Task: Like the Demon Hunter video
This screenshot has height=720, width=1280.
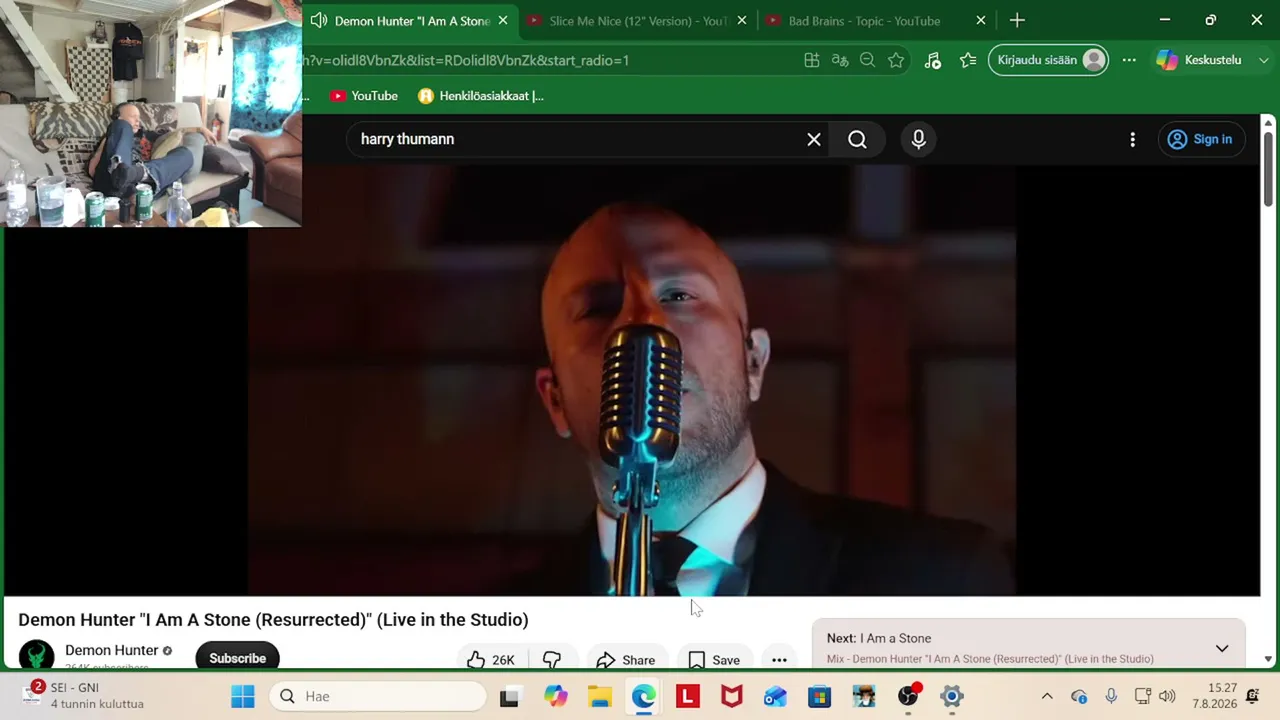Action: pyautogui.click(x=490, y=659)
